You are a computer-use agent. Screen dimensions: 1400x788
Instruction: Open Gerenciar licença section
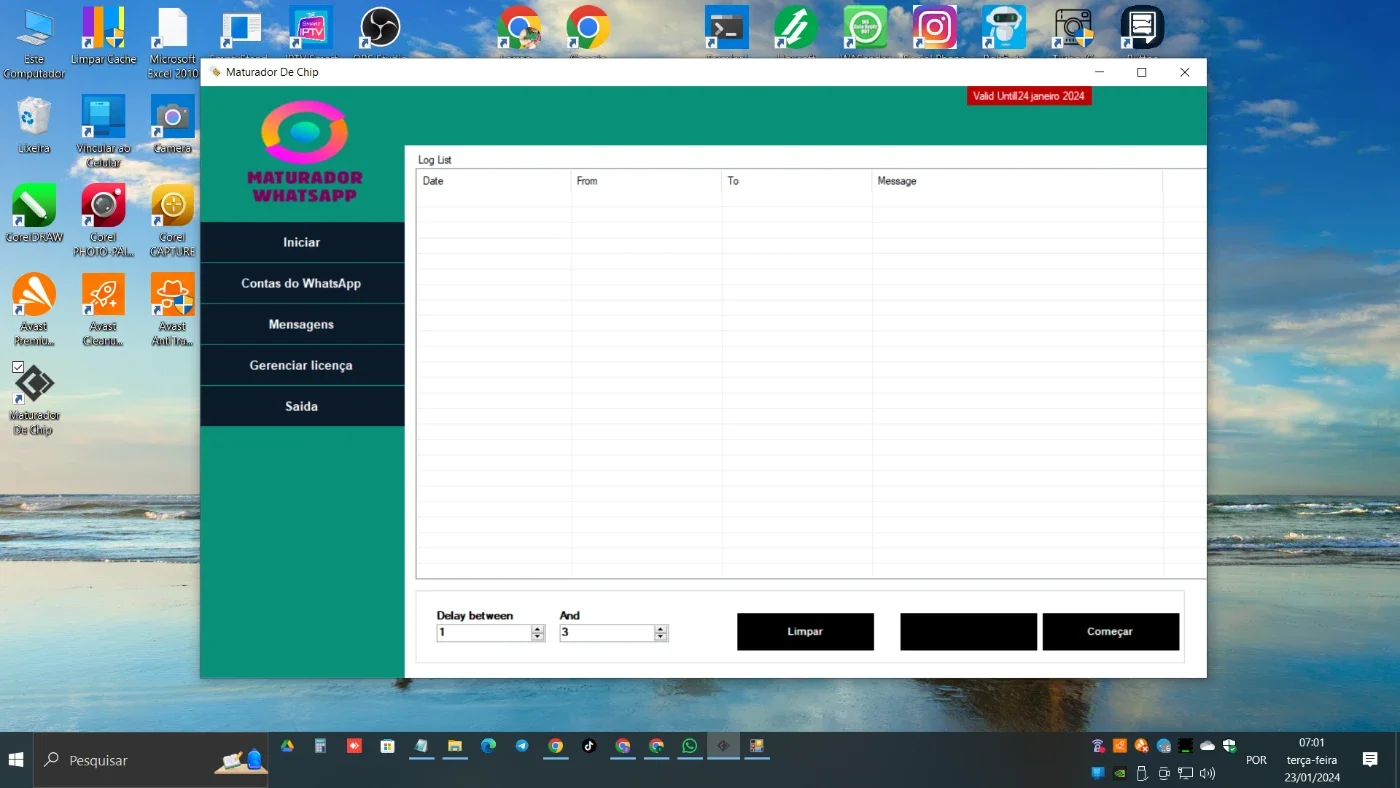click(302, 365)
